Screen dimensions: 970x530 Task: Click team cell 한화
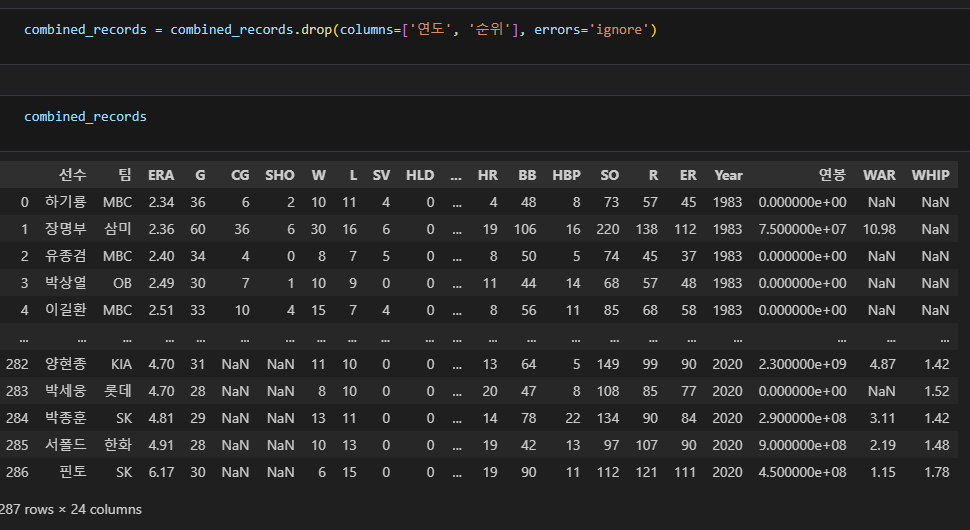pos(118,445)
